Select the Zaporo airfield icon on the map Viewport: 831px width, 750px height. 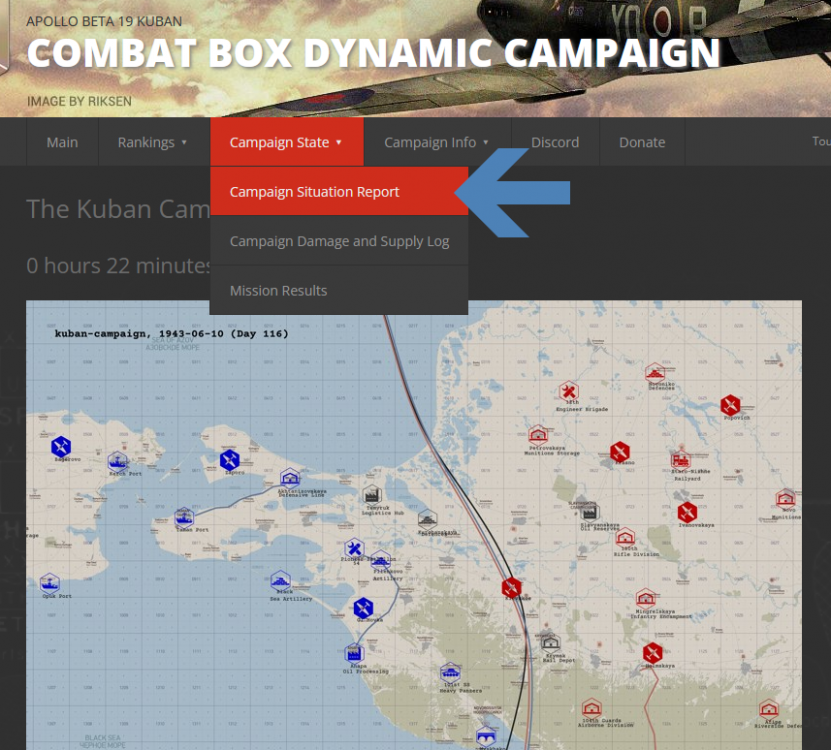click(x=230, y=460)
